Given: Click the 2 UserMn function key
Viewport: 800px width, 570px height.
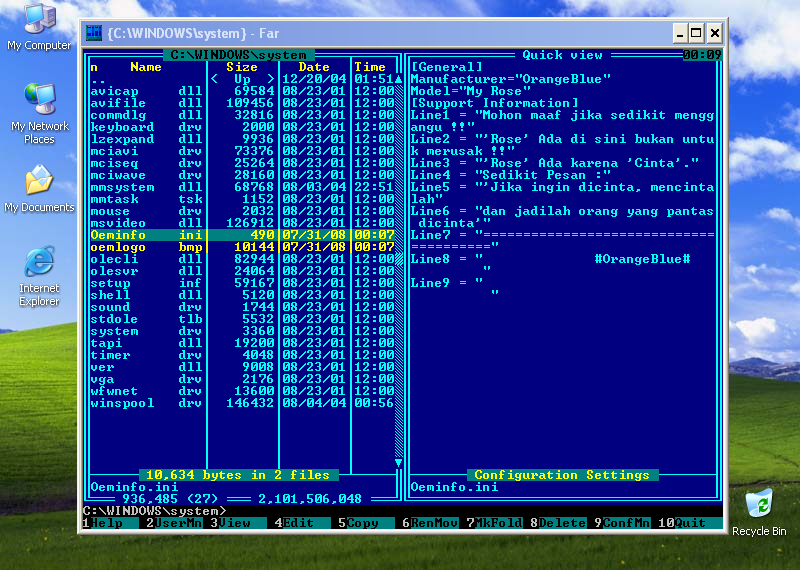Looking at the screenshot, I should (x=174, y=523).
